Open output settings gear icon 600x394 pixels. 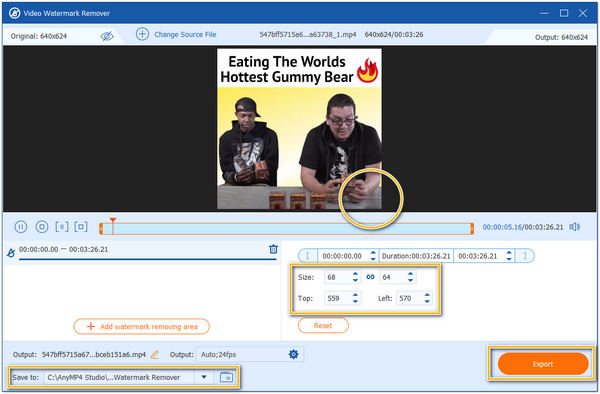[293, 354]
